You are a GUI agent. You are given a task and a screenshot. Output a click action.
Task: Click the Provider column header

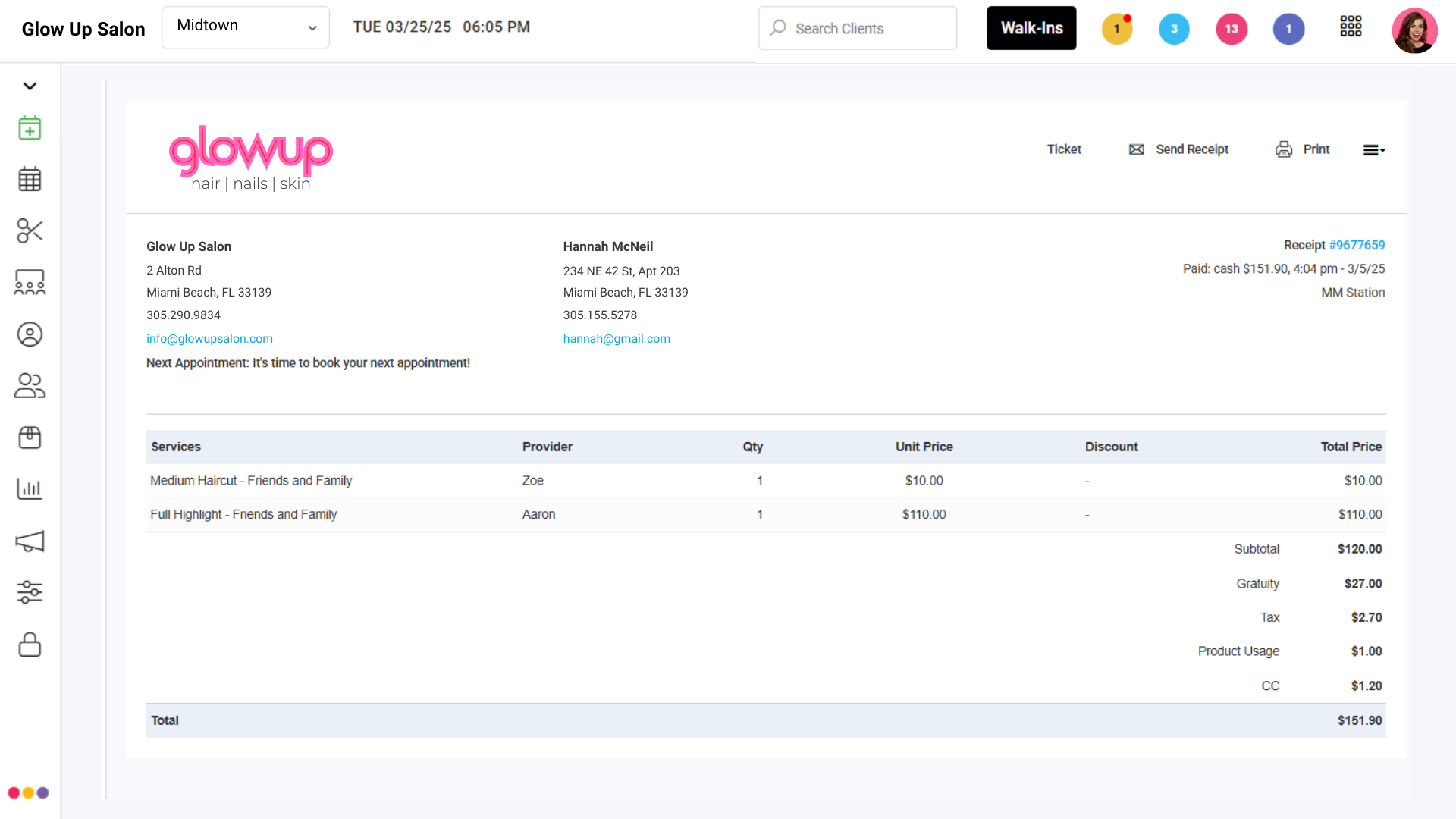pos(548,447)
